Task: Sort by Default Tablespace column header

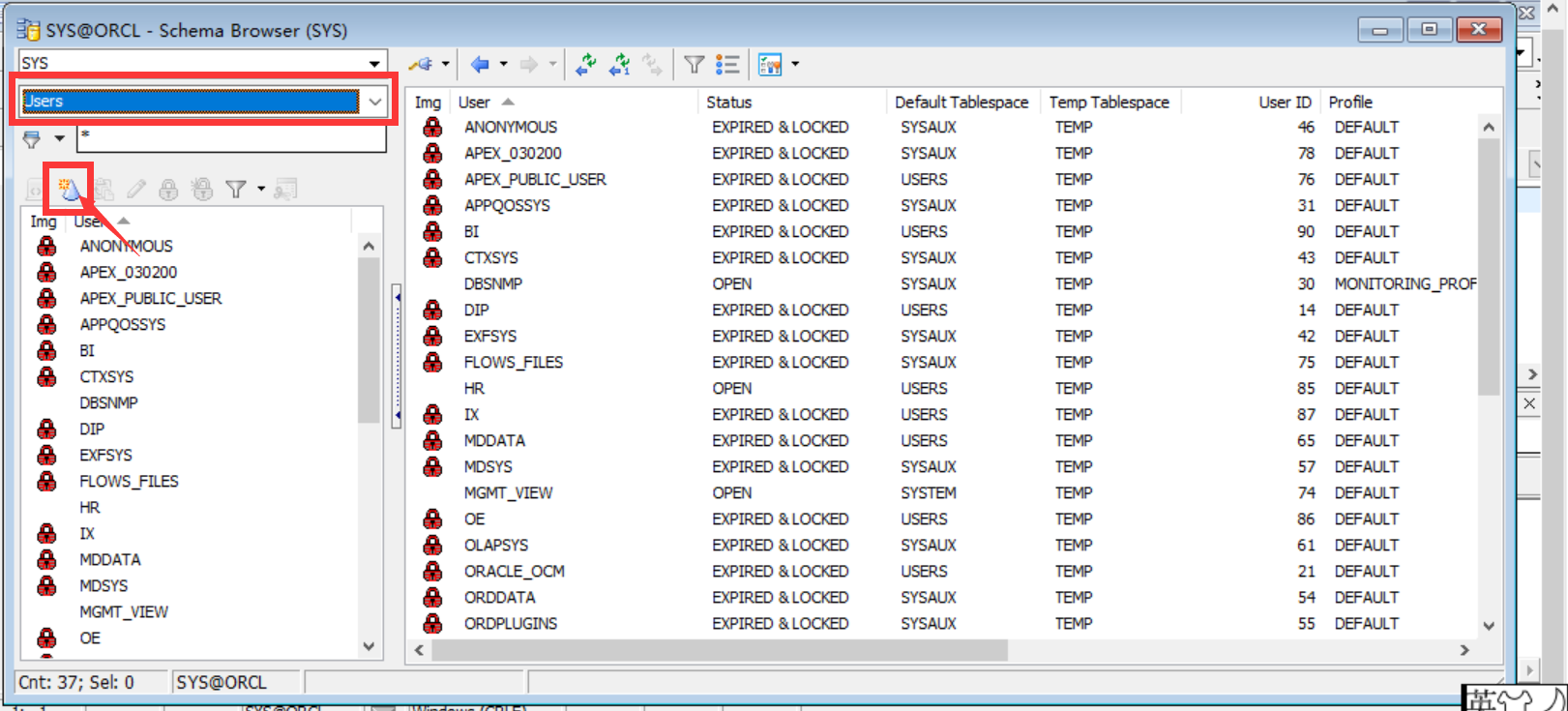Action: 963,103
